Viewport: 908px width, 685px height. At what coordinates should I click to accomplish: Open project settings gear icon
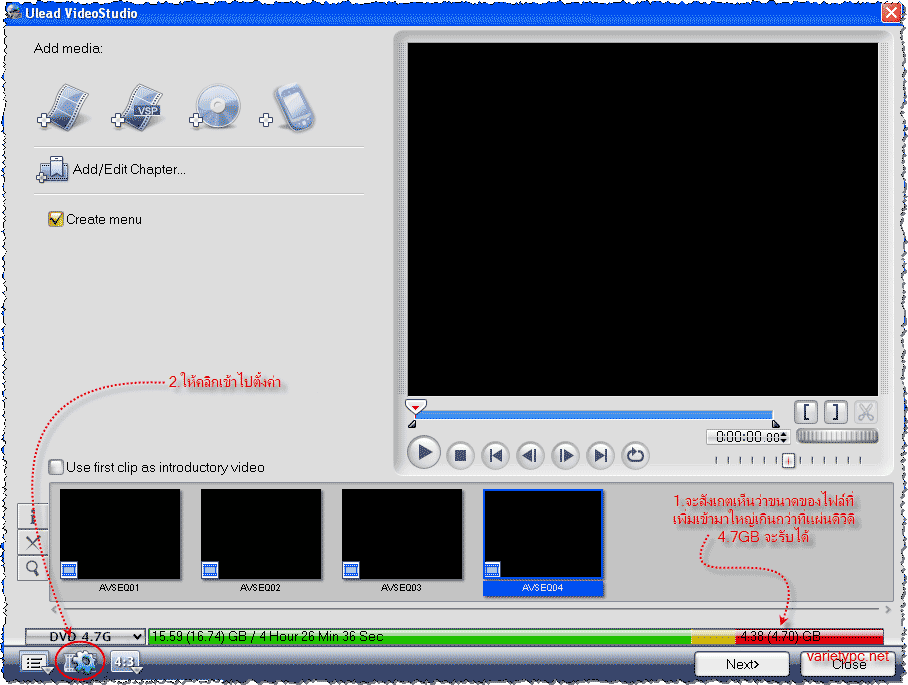pyautogui.click(x=80, y=661)
